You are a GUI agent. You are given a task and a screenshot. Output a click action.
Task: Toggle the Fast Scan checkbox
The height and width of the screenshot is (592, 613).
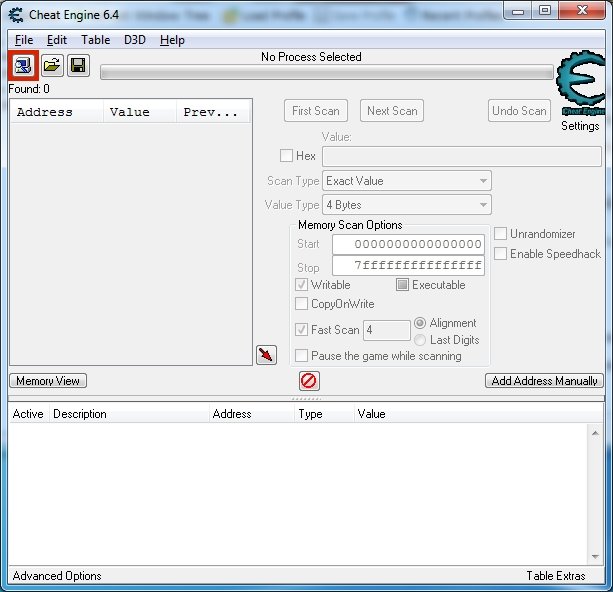click(301, 330)
